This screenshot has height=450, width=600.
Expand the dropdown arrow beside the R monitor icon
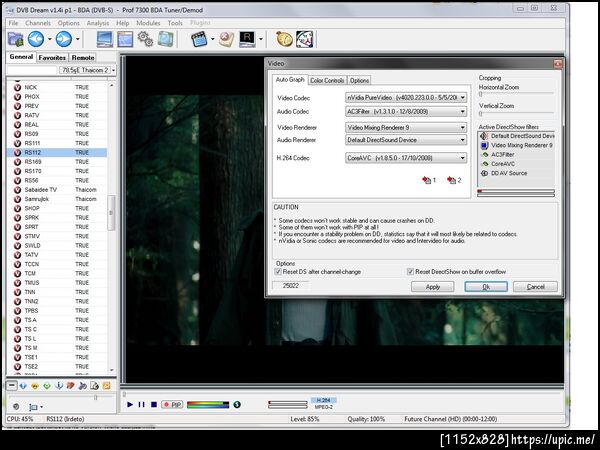tap(261, 39)
